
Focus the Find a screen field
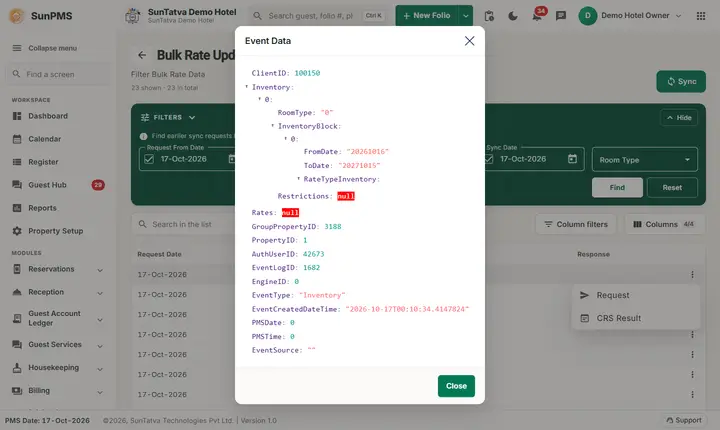58,74
